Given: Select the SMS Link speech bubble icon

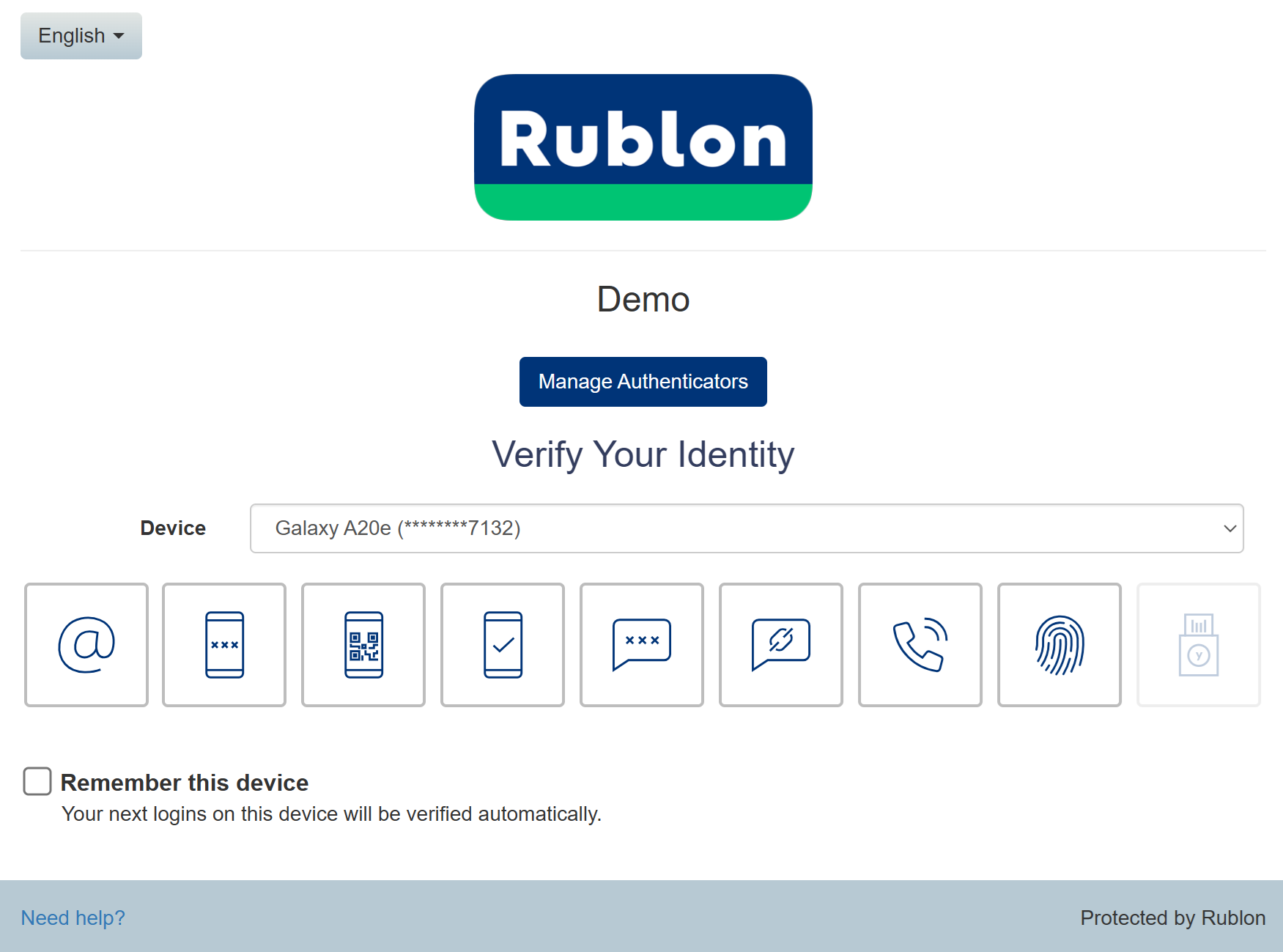Looking at the screenshot, I should pos(781,645).
